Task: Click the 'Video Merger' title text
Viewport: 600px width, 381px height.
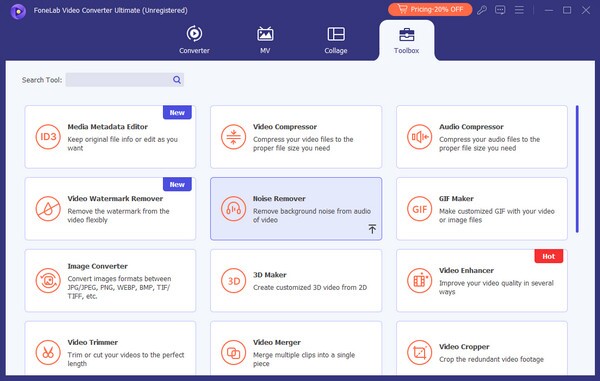Action: (x=277, y=342)
